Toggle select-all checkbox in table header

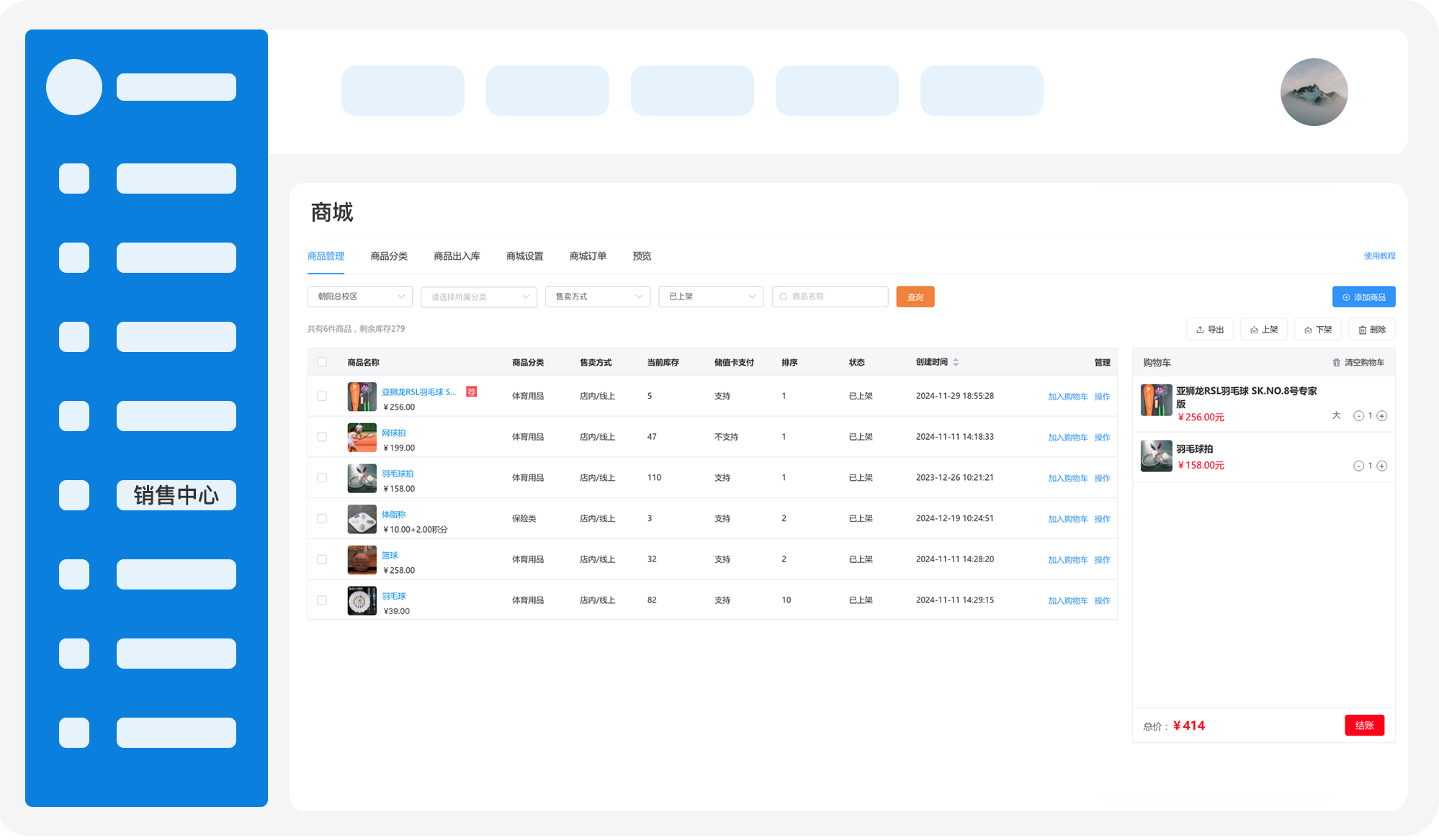tap(322, 363)
